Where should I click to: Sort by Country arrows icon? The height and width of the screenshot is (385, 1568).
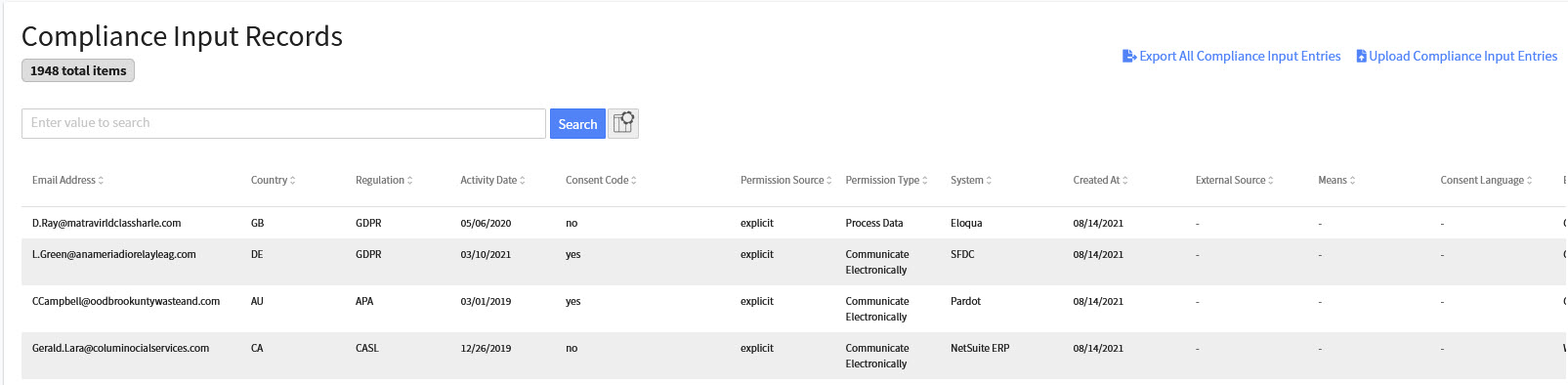tap(292, 181)
